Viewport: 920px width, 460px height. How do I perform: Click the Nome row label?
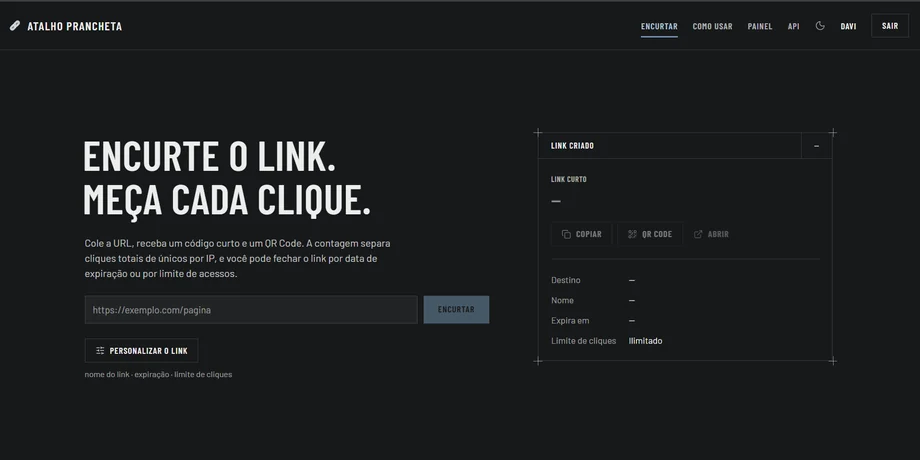tap(563, 300)
